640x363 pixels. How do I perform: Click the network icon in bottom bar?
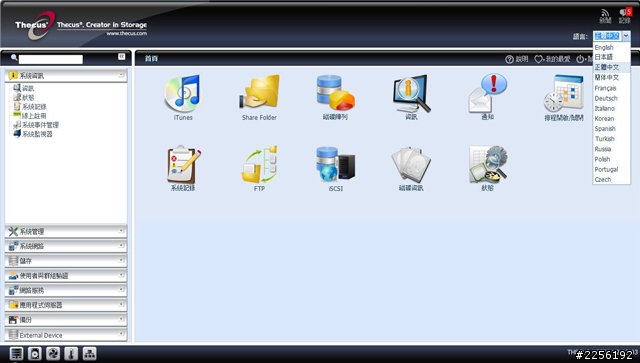pos(90,353)
